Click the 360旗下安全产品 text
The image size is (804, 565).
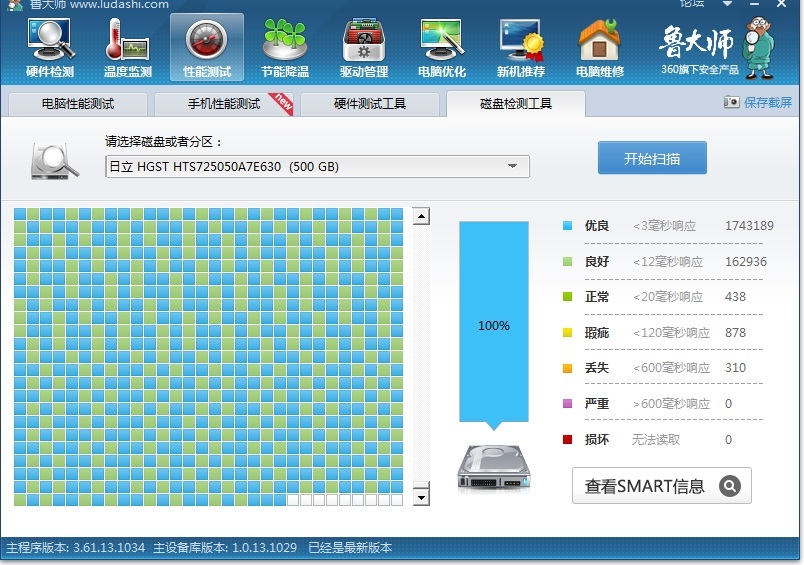tap(699, 69)
